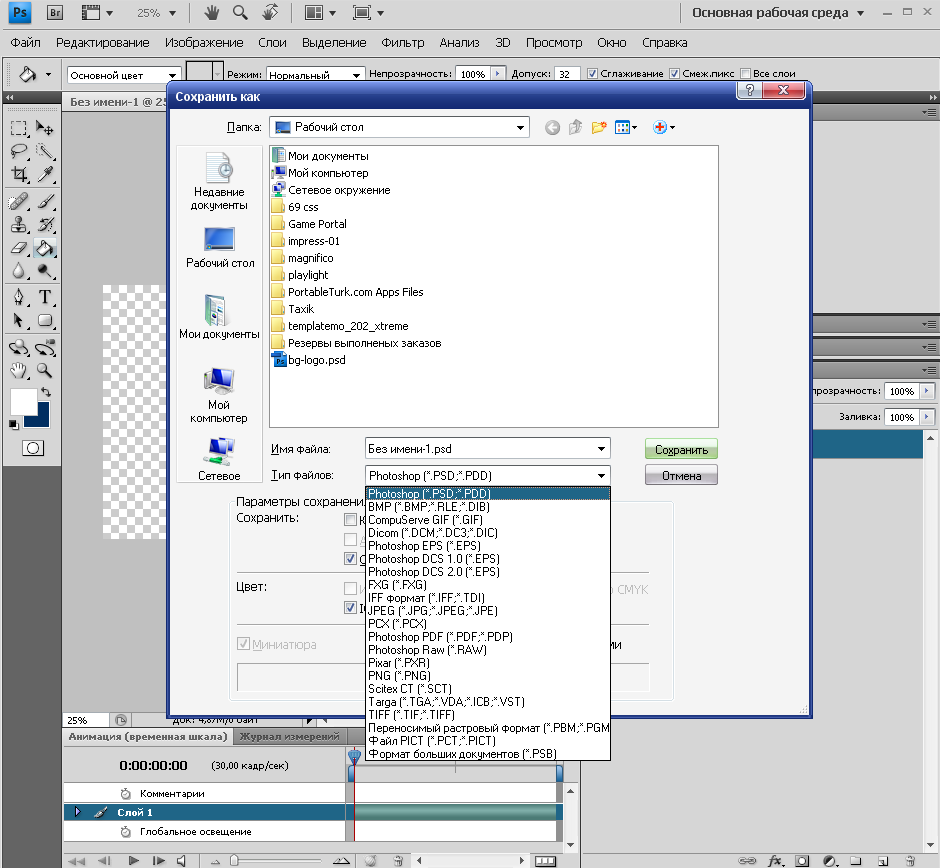Open Фильтр menu
940x868 pixels.
coord(403,43)
